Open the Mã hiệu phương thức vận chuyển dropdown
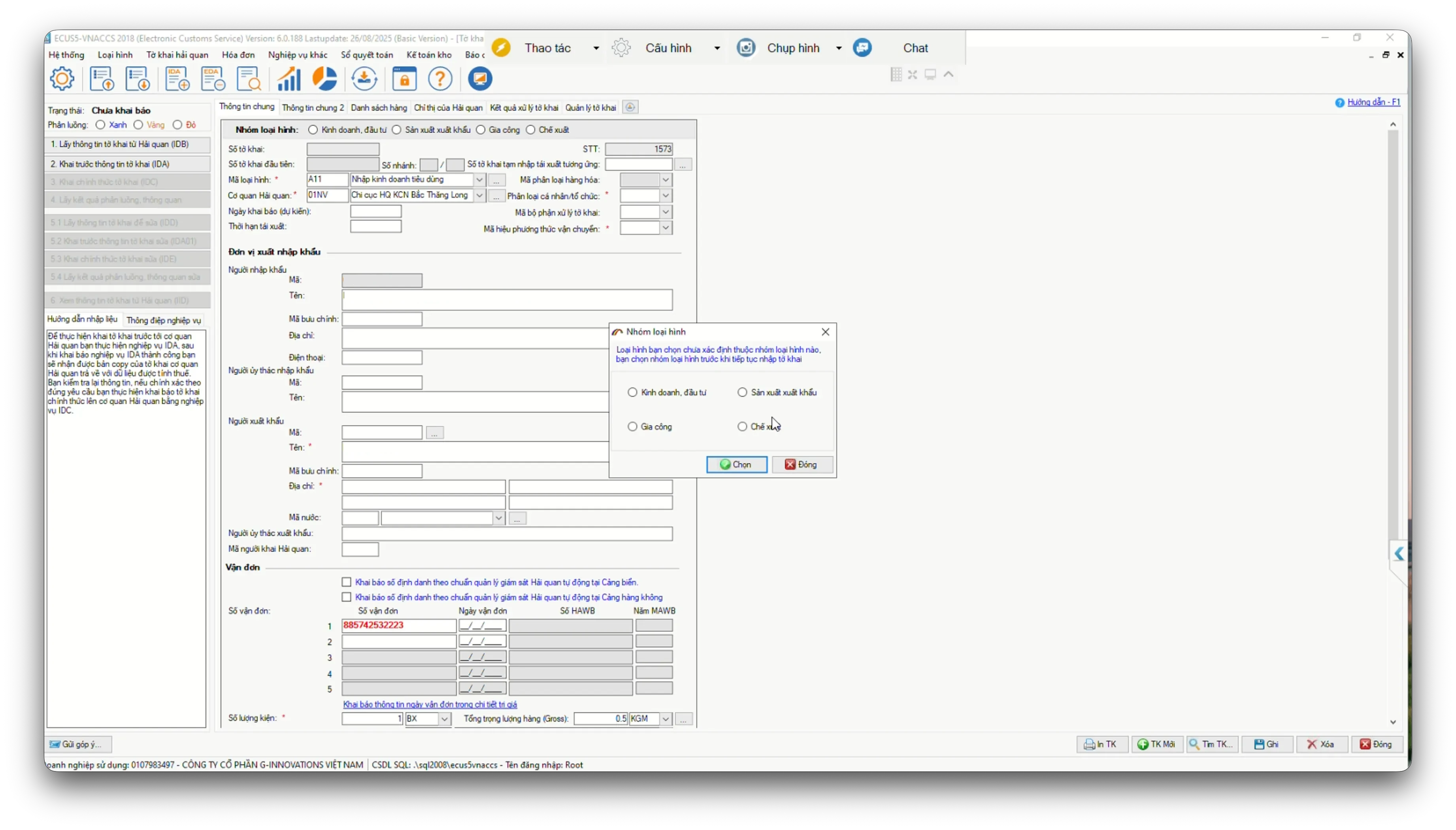This screenshot has width=1456, height=830. coord(665,228)
